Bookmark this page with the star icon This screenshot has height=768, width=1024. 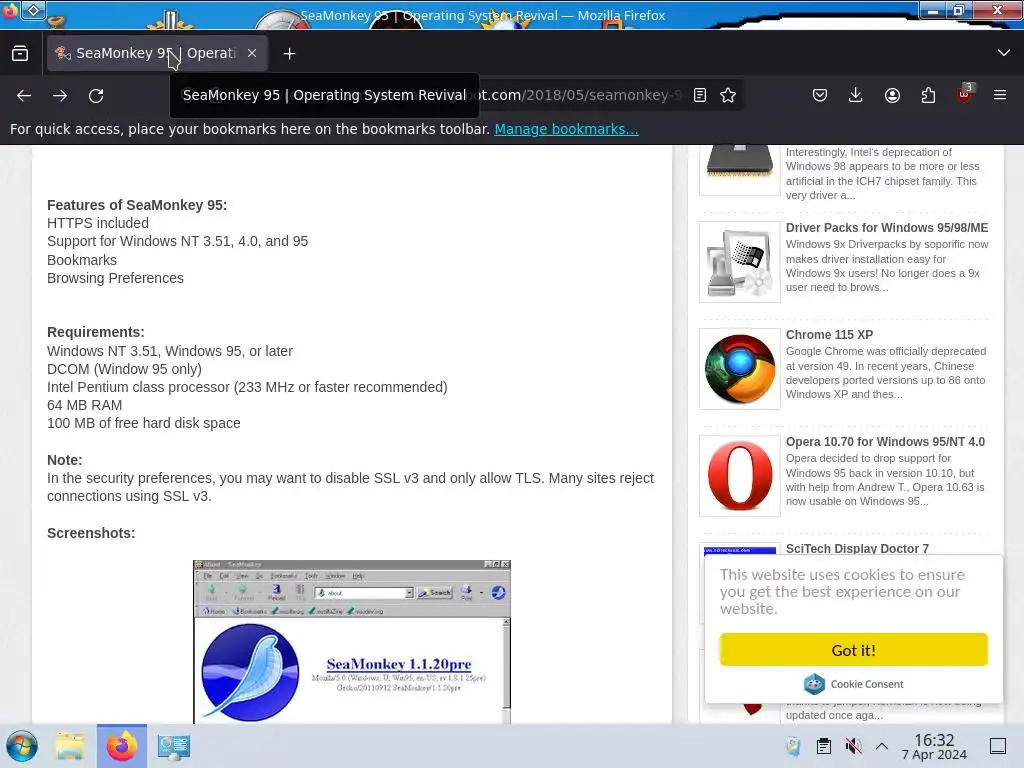pos(728,95)
